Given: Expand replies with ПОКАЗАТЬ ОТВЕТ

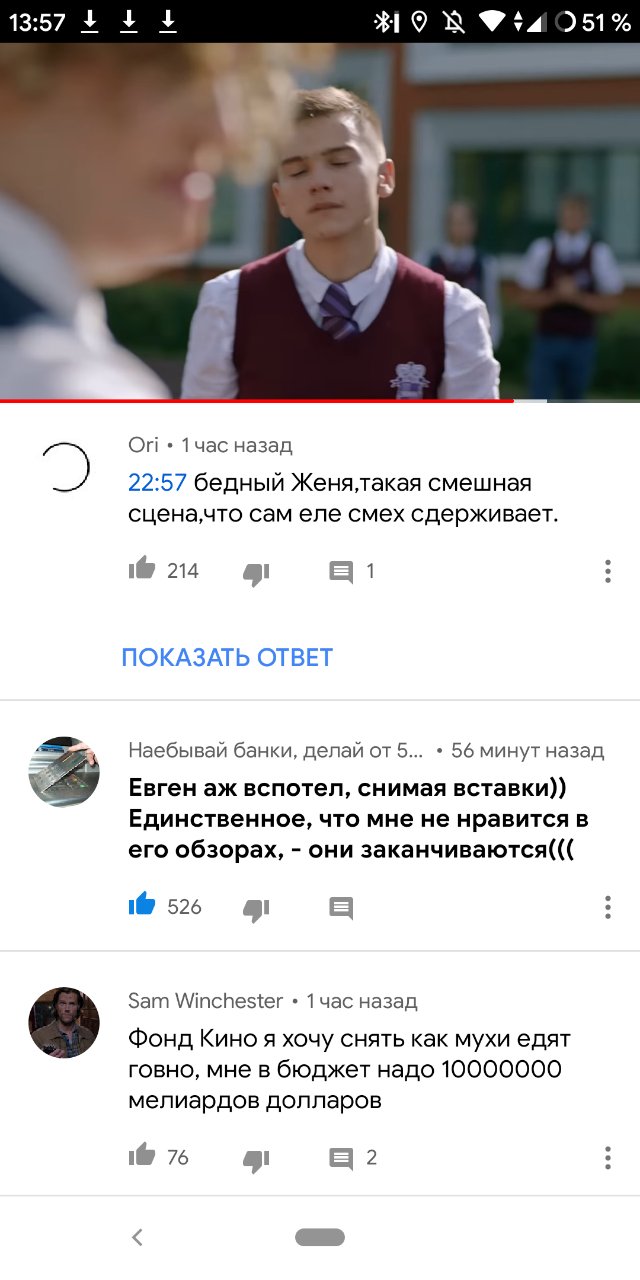Looking at the screenshot, I should (x=227, y=657).
